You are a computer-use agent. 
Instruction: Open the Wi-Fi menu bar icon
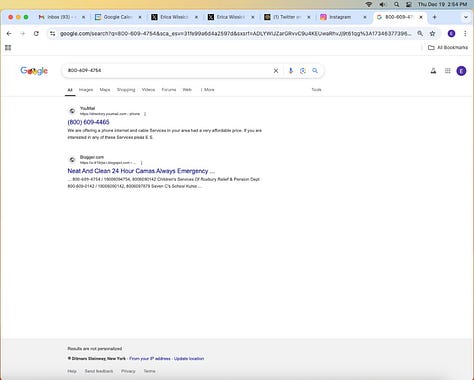click(x=369, y=4)
